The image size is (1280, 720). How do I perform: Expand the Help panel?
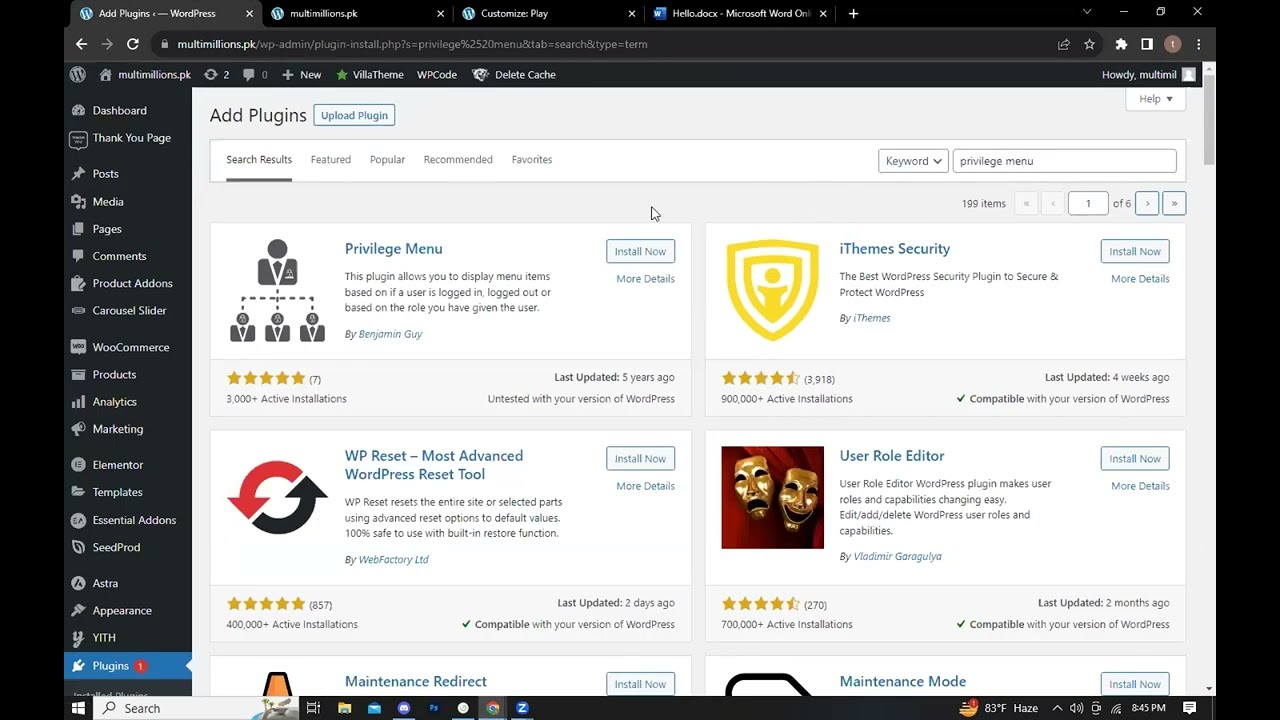click(x=1155, y=99)
